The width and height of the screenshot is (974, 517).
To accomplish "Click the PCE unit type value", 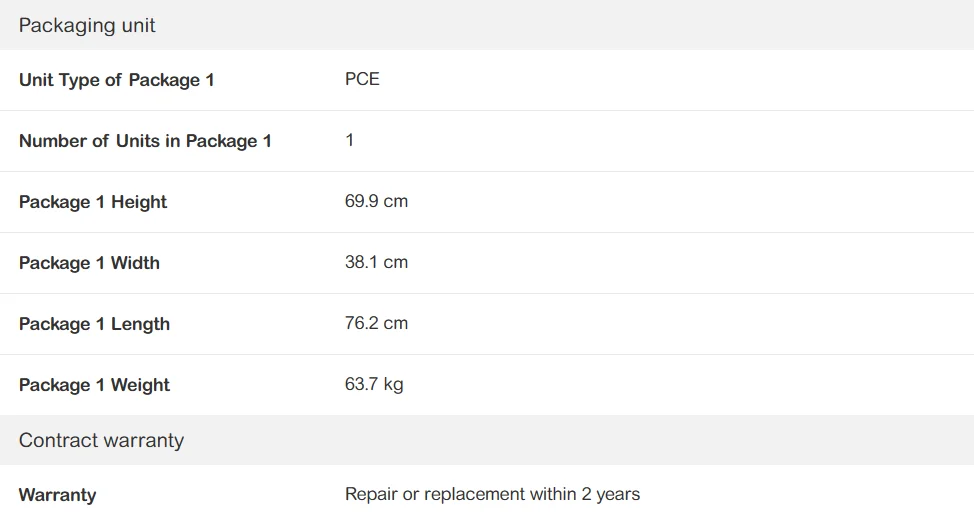I will point(362,79).
